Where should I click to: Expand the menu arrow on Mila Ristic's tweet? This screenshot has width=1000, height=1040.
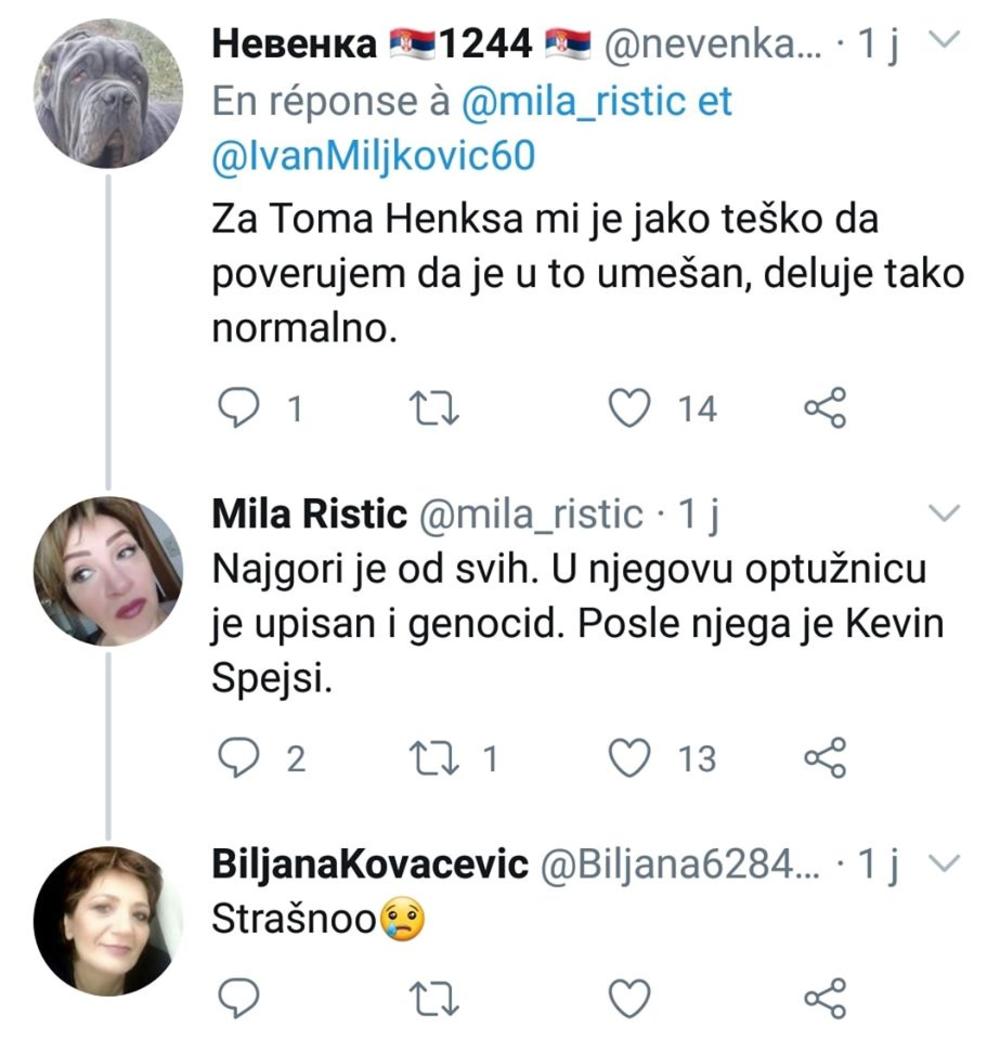tap(942, 514)
